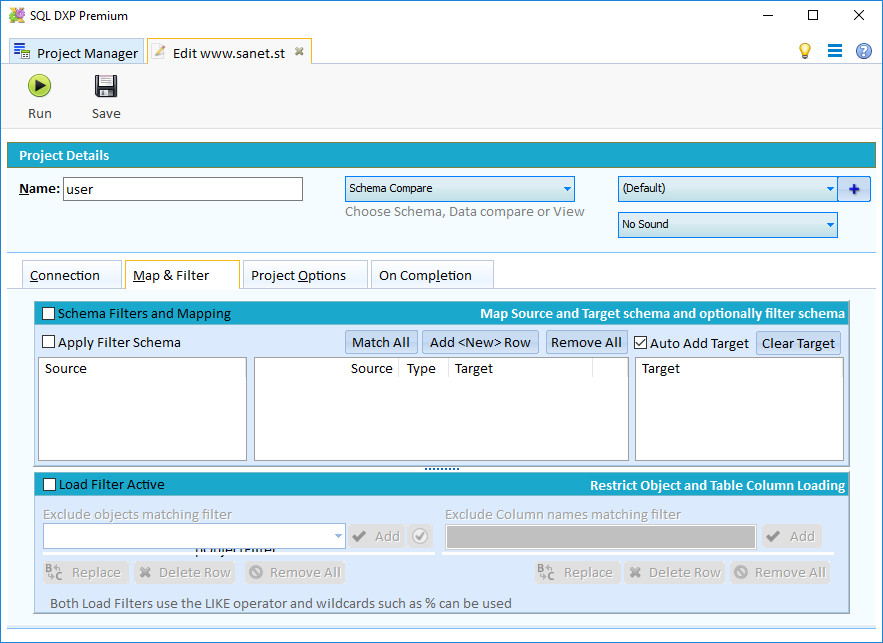Click the lightbulb tips icon
Image resolution: width=883 pixels, height=643 pixels.
[805, 50]
